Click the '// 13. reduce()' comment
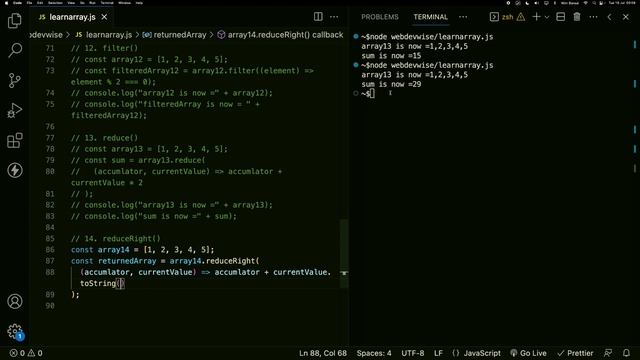640x360 pixels. [104, 138]
